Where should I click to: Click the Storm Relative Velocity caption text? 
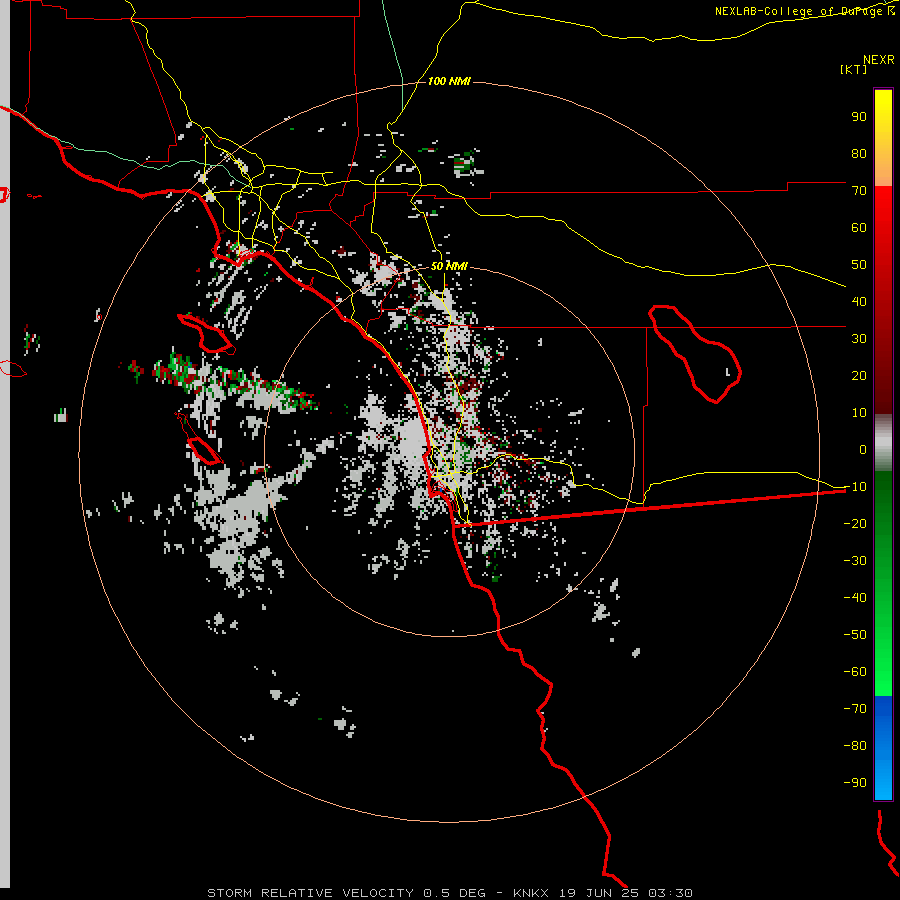(x=450, y=893)
